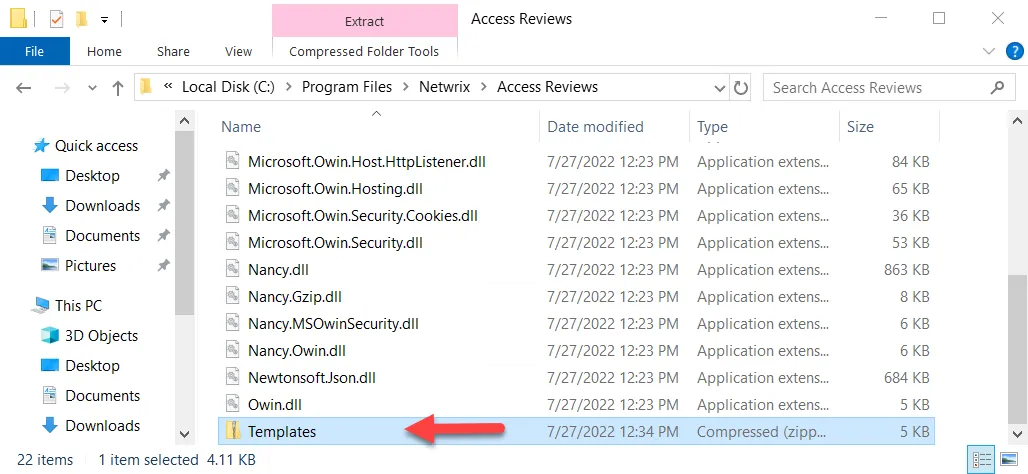The height and width of the screenshot is (474, 1028).
Task: Click Program Files breadcrumb
Action: point(347,87)
